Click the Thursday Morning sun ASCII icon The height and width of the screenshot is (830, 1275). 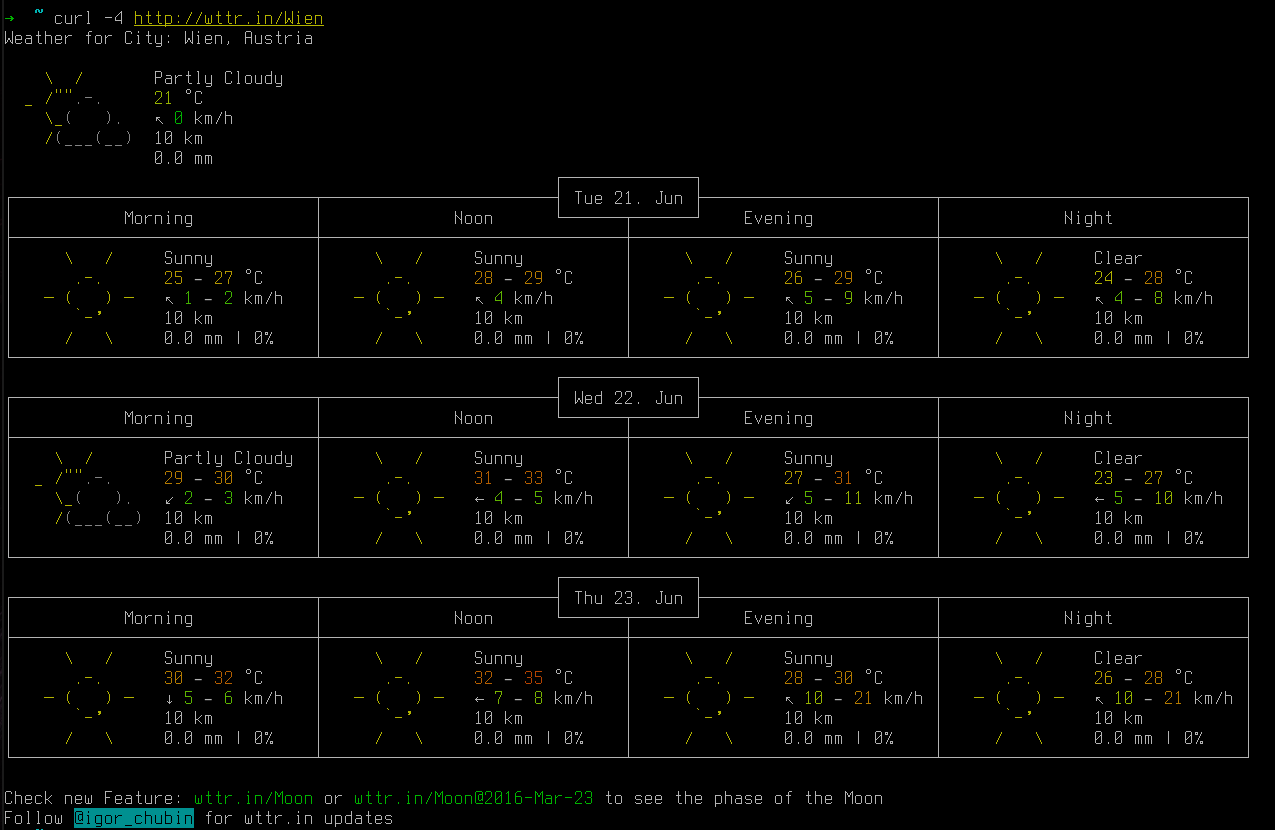(x=89, y=698)
